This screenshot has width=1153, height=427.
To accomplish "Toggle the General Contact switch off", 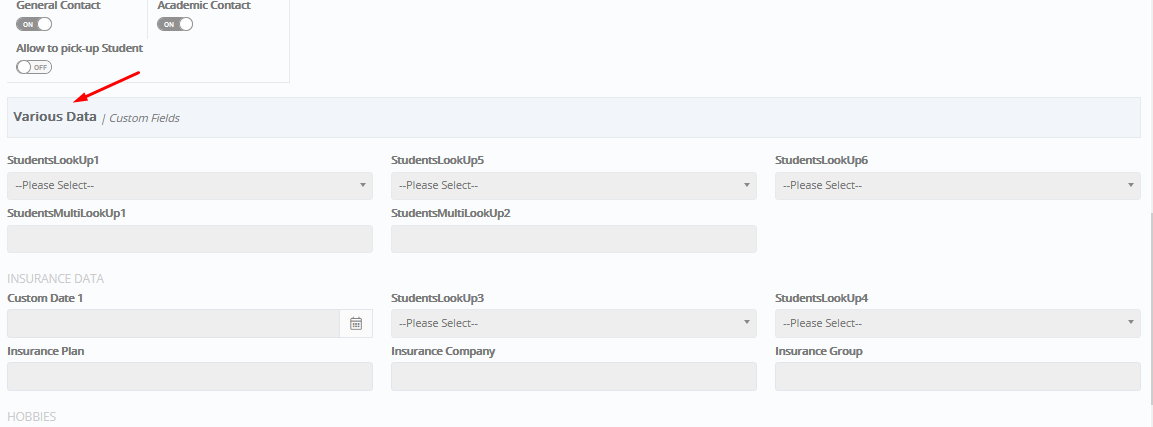I will coord(34,24).
